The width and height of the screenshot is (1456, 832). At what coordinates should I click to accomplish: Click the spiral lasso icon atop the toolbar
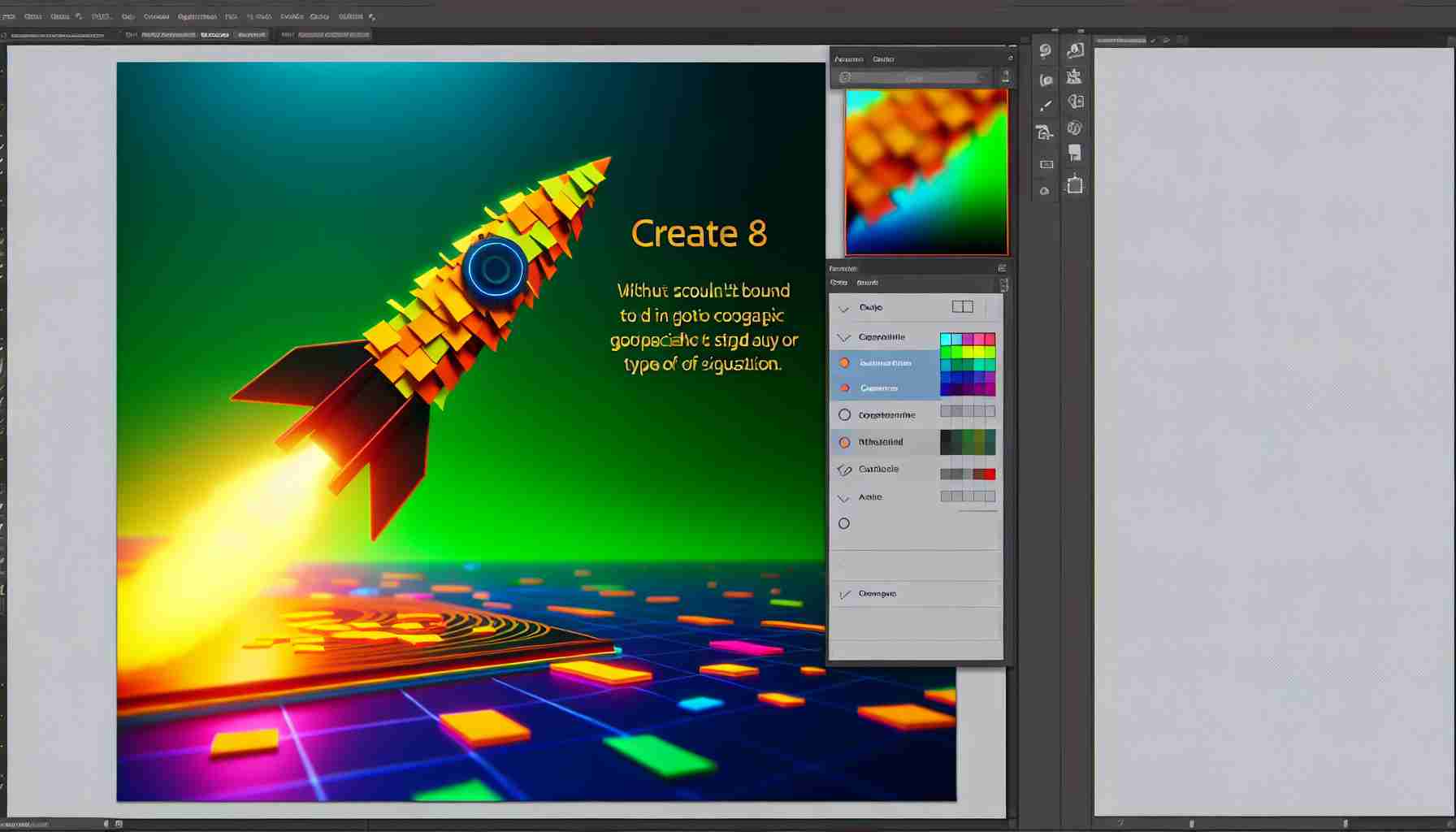[x=1045, y=51]
